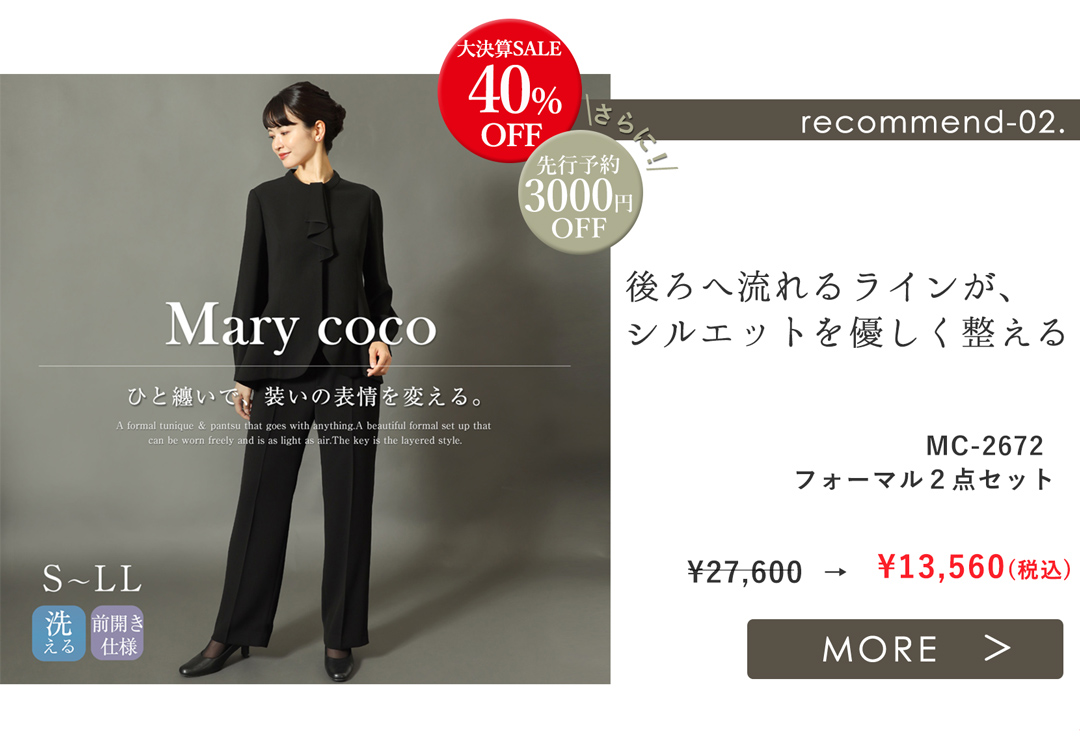
Task: Click the S~LL size label
Action: point(92,579)
